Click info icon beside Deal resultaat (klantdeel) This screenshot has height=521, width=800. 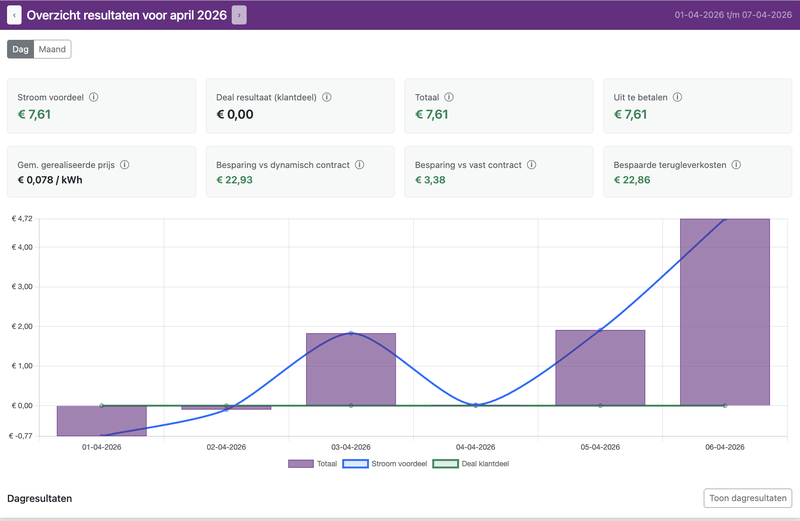tap(327, 97)
